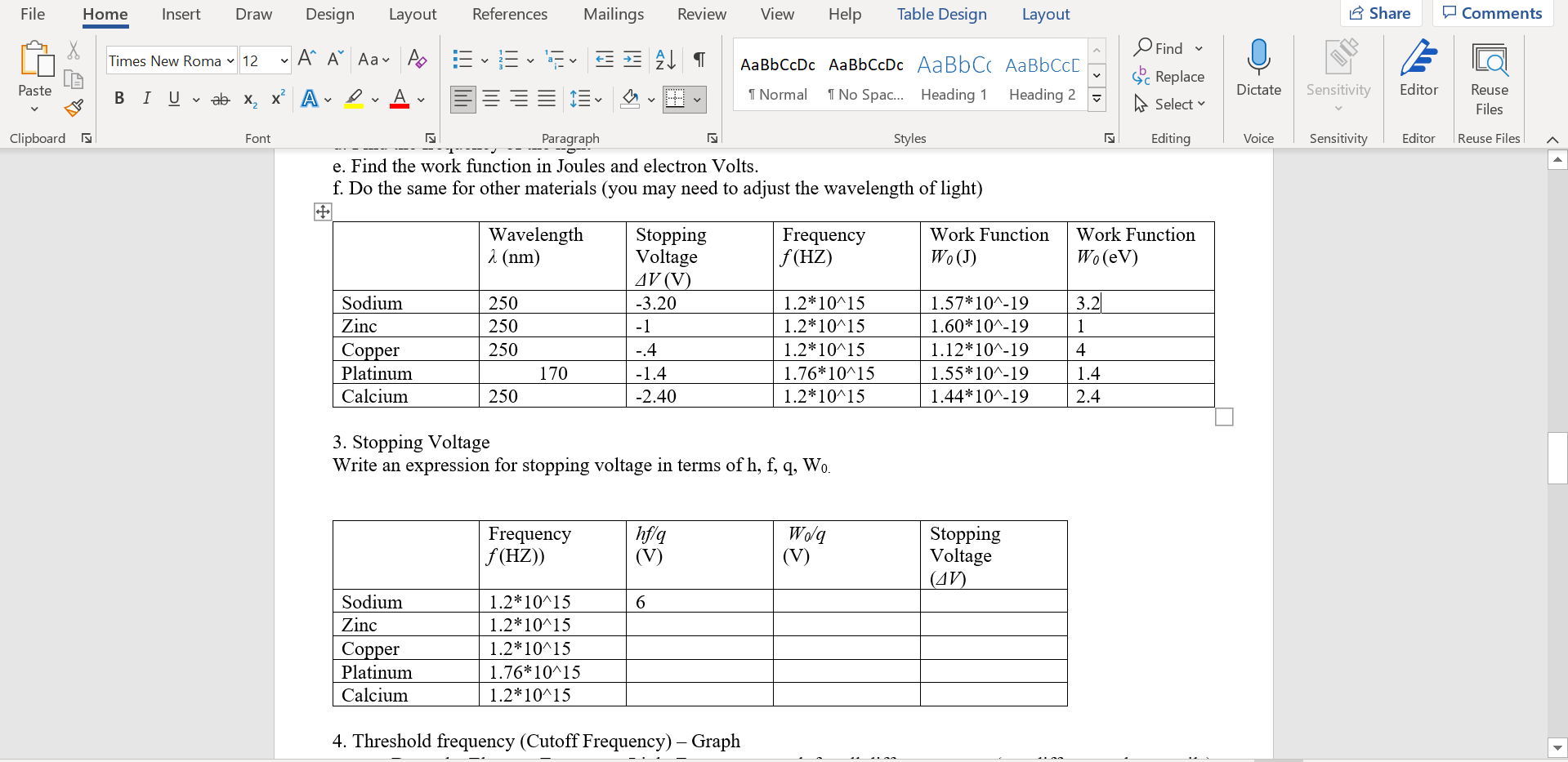Justify the paragraph text
The height and width of the screenshot is (762, 1568).
[547, 100]
